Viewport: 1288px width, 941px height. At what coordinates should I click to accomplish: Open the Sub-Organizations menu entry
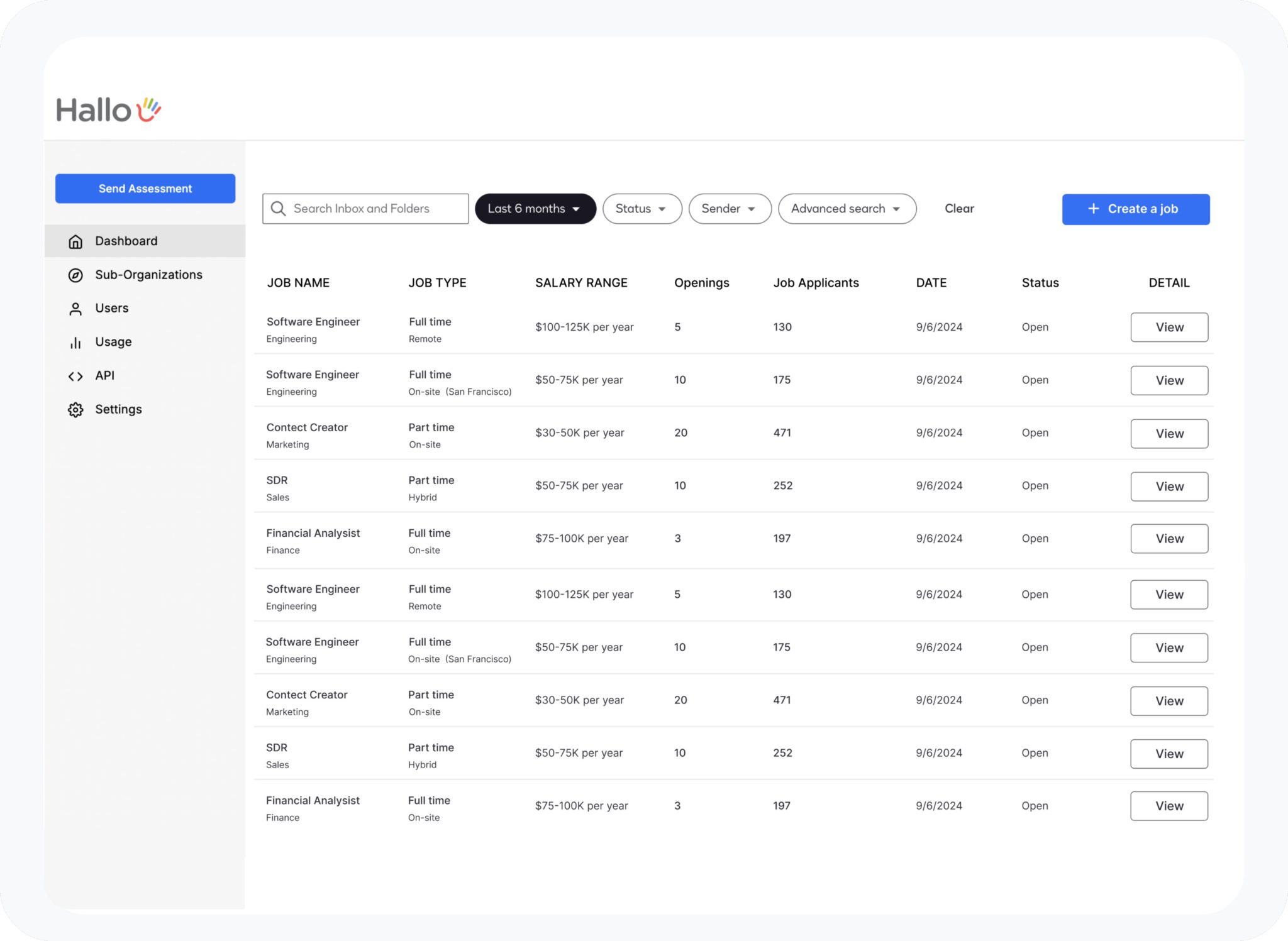tap(148, 275)
